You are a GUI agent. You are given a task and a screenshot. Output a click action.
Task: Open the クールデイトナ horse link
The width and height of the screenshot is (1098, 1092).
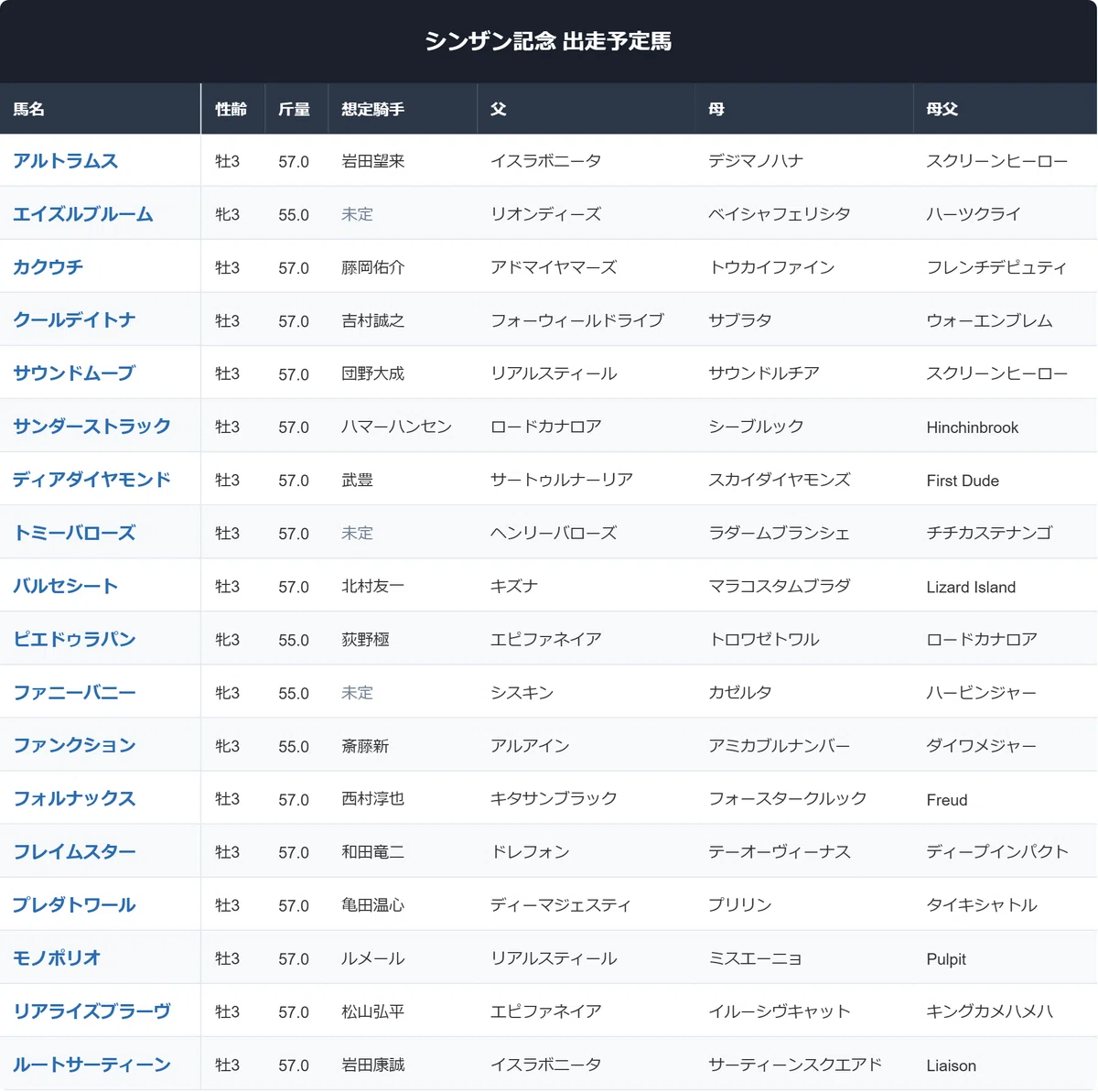click(x=74, y=320)
